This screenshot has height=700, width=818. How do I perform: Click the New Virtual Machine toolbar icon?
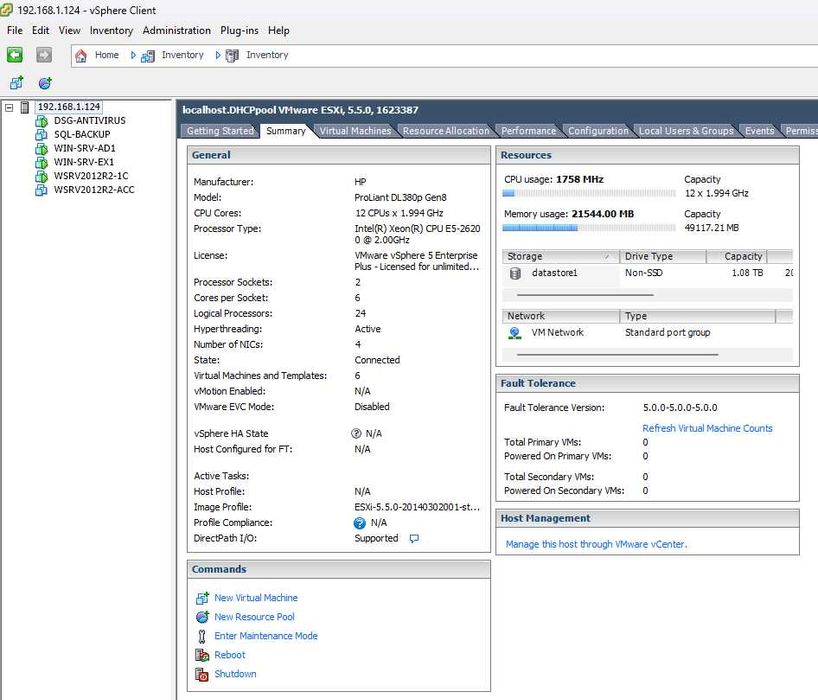pyautogui.click(x=17, y=82)
